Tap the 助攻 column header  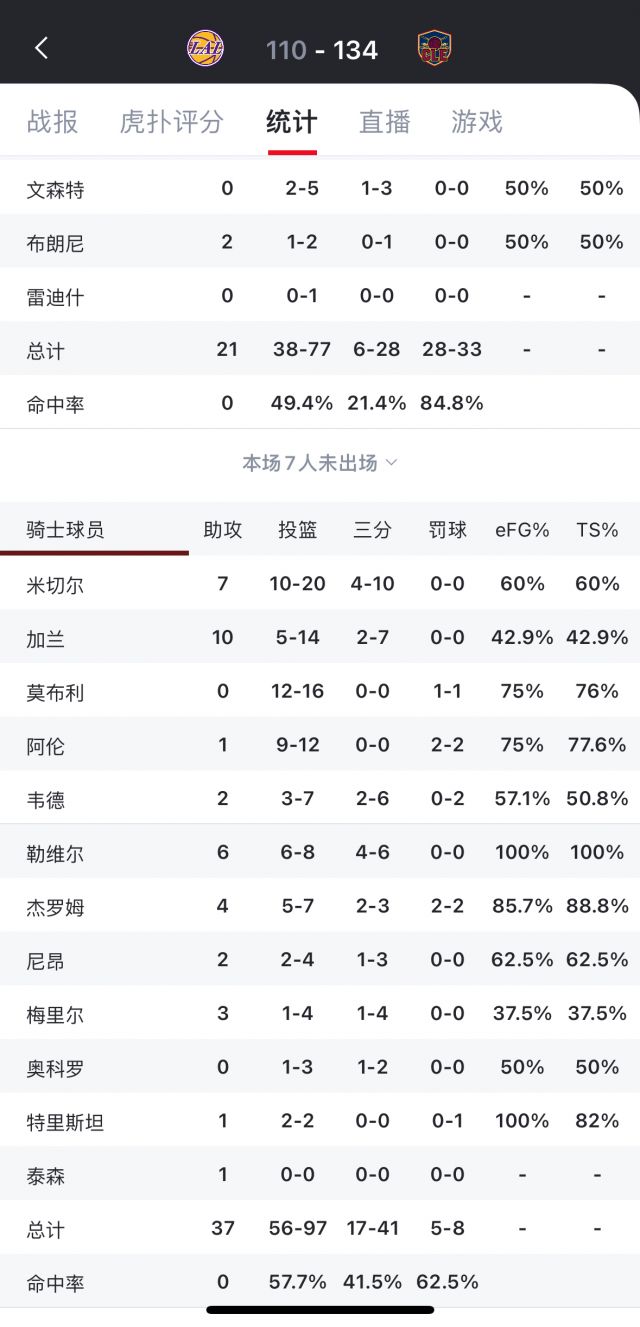click(x=222, y=530)
